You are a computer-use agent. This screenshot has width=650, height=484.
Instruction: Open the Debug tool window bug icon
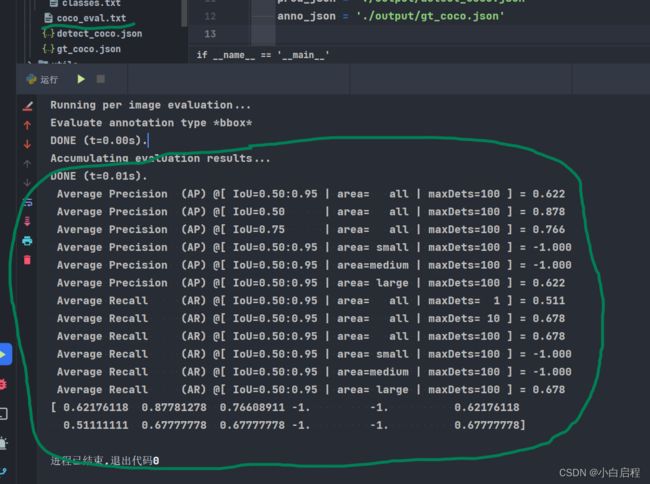[x=3, y=384]
